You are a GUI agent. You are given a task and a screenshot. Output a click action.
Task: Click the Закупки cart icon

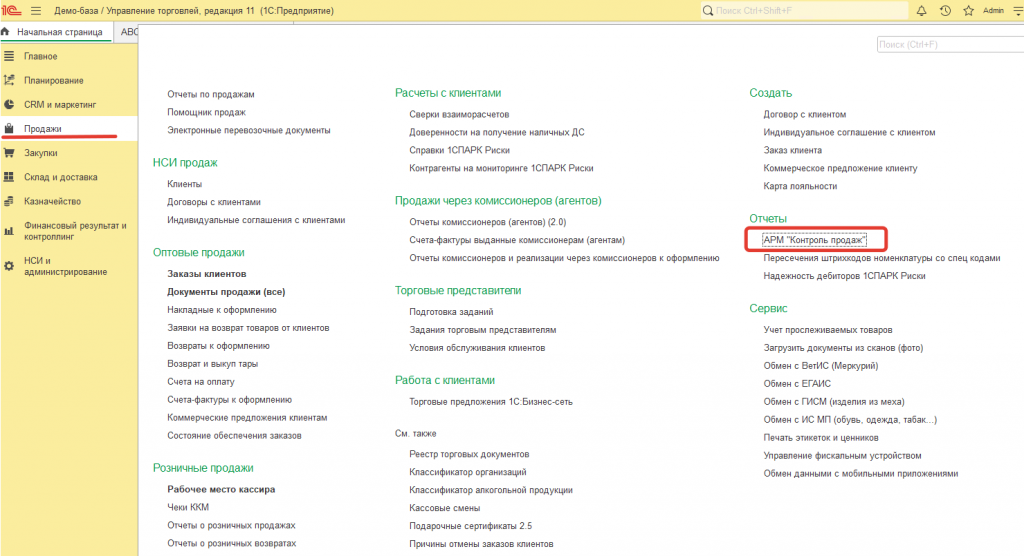8,153
